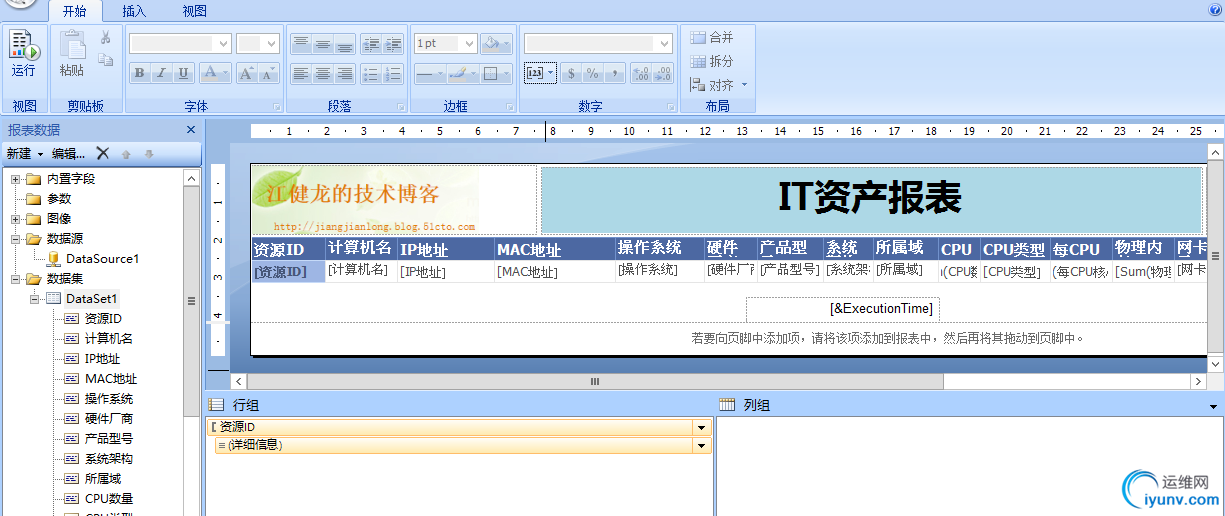Screen dimensions: 1225x516
Task: Open the font size combo box
Action: (257, 43)
